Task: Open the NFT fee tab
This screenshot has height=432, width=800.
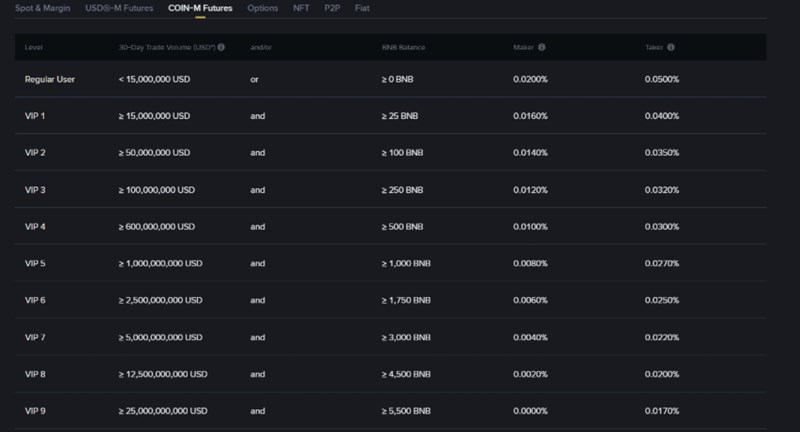Action: tap(301, 8)
